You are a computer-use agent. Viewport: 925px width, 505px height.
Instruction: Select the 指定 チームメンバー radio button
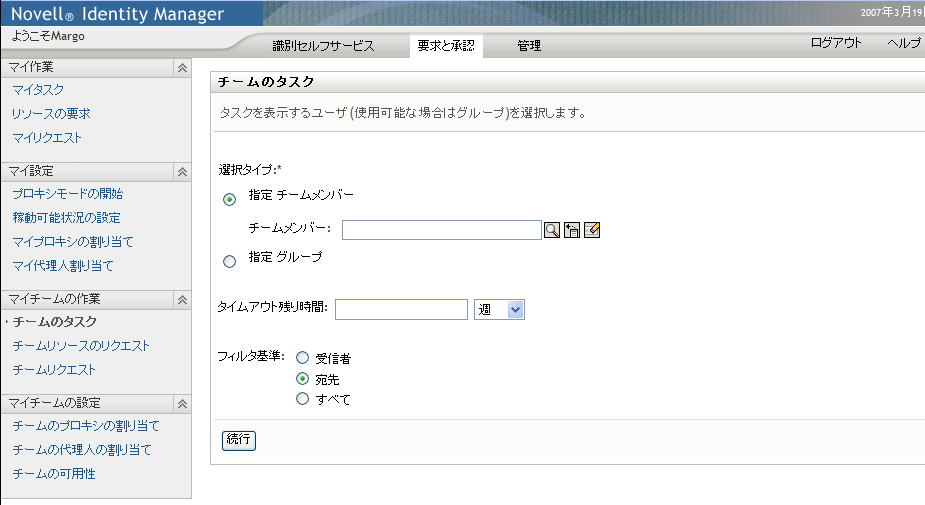pos(230,199)
